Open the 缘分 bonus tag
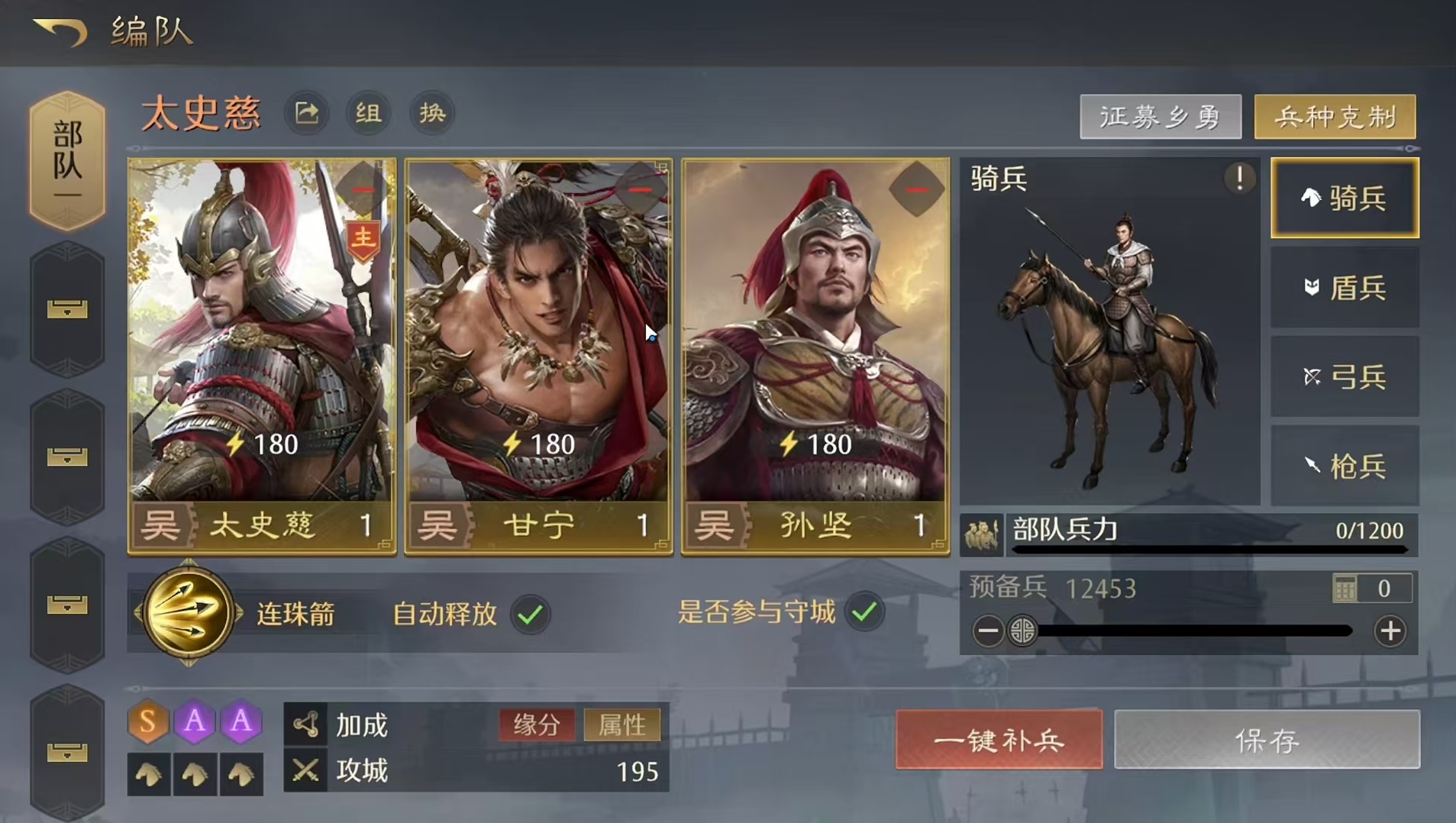This screenshot has width=1456, height=823. [x=537, y=725]
